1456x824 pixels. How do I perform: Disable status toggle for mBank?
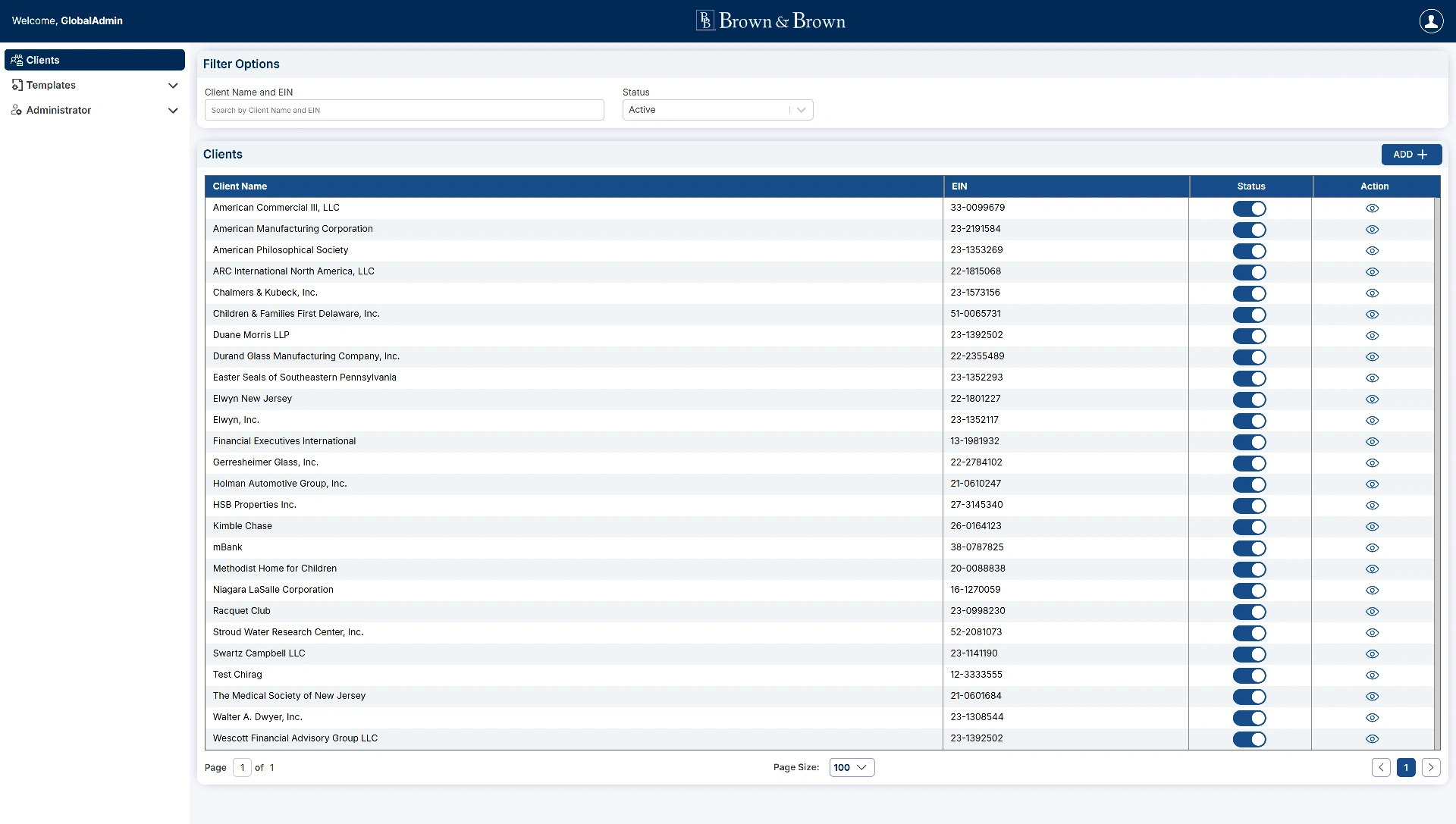click(1249, 548)
